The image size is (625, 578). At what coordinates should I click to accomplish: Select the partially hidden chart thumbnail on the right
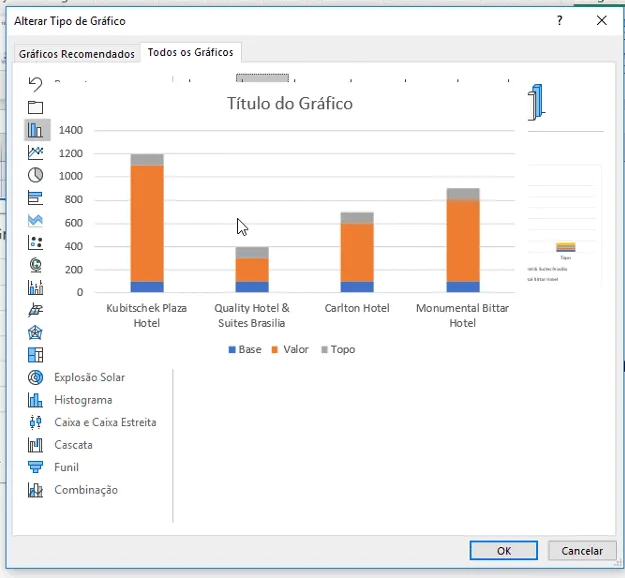click(565, 225)
